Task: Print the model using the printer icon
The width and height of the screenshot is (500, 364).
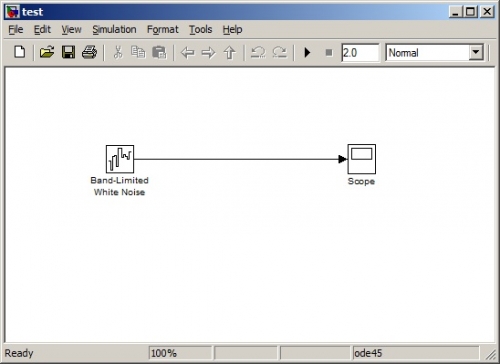Action: [x=89, y=52]
